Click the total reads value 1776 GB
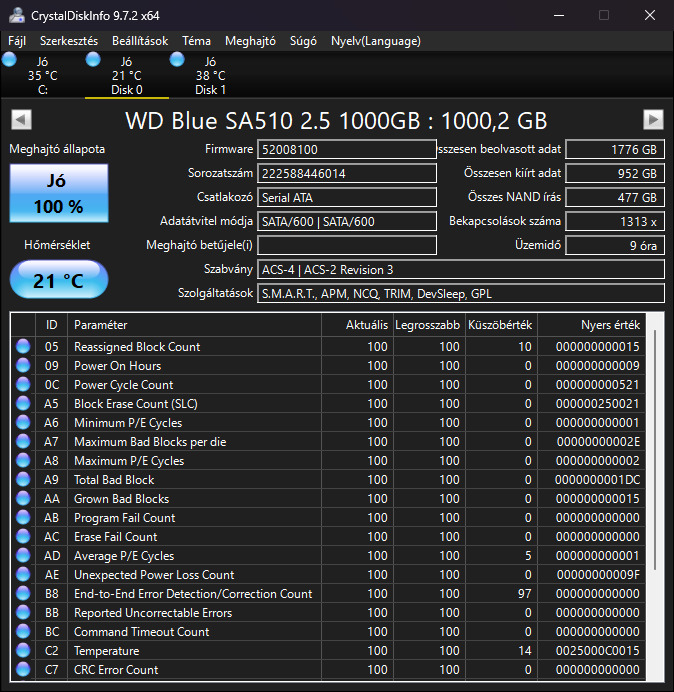The height and width of the screenshot is (692, 674). (x=614, y=149)
